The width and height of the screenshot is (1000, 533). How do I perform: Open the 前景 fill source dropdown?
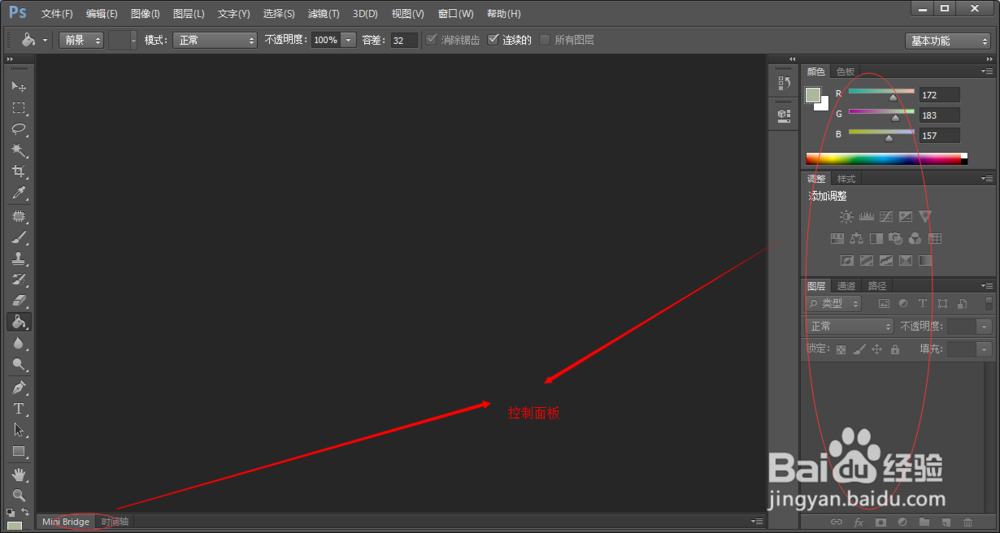point(81,40)
